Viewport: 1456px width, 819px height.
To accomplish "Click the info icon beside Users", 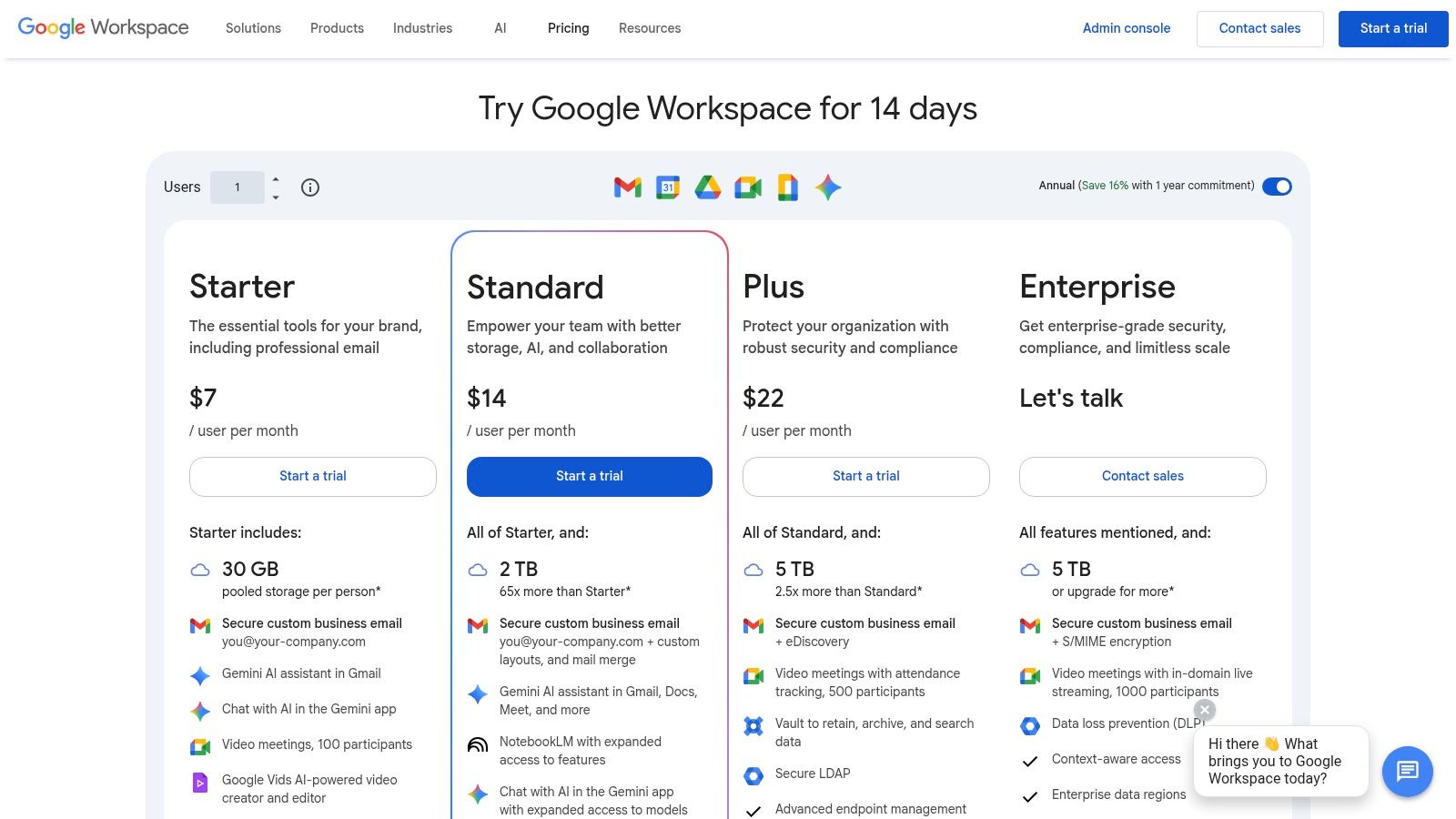I will [309, 187].
